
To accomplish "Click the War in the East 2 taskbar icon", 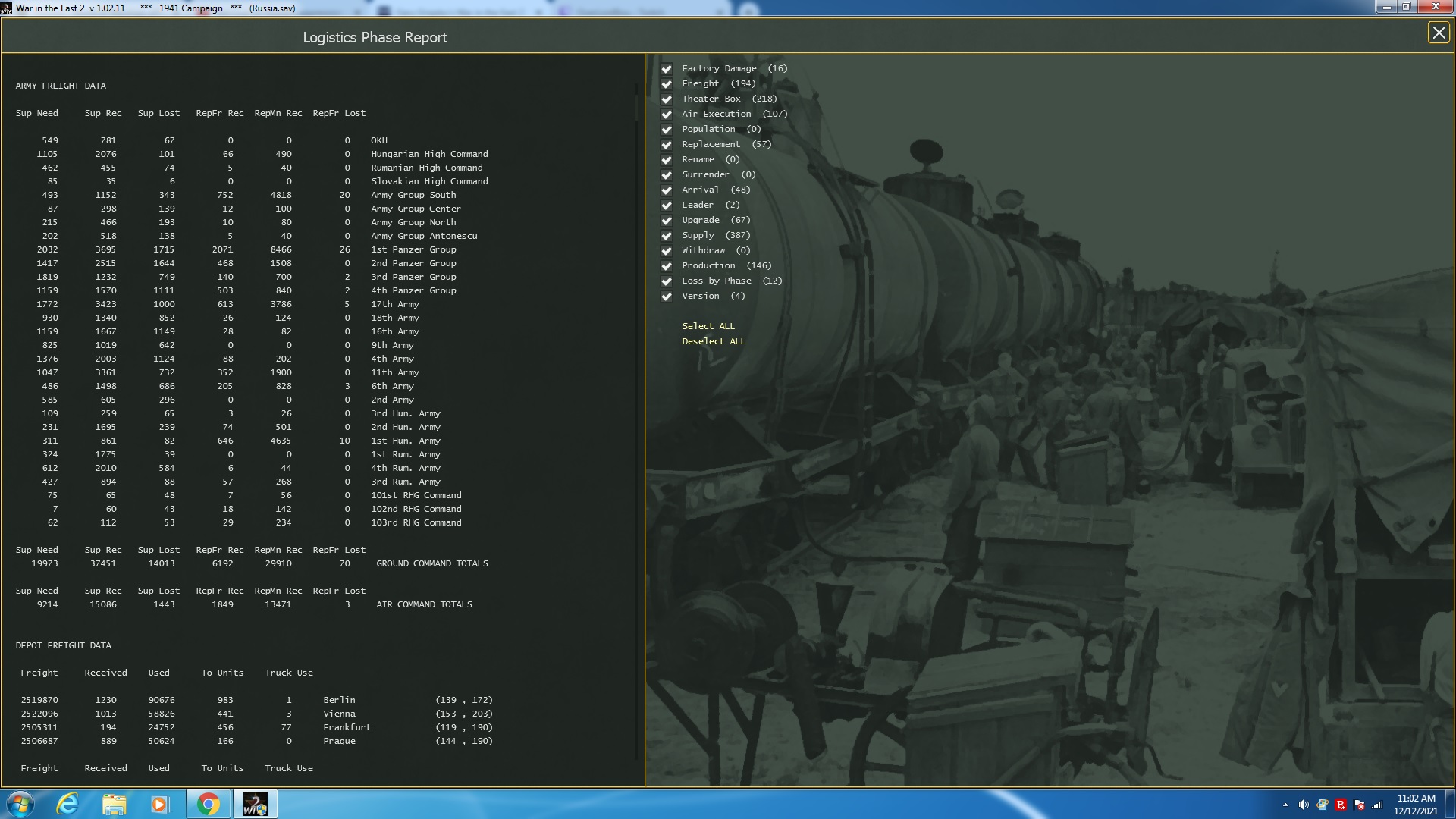I will point(255,804).
